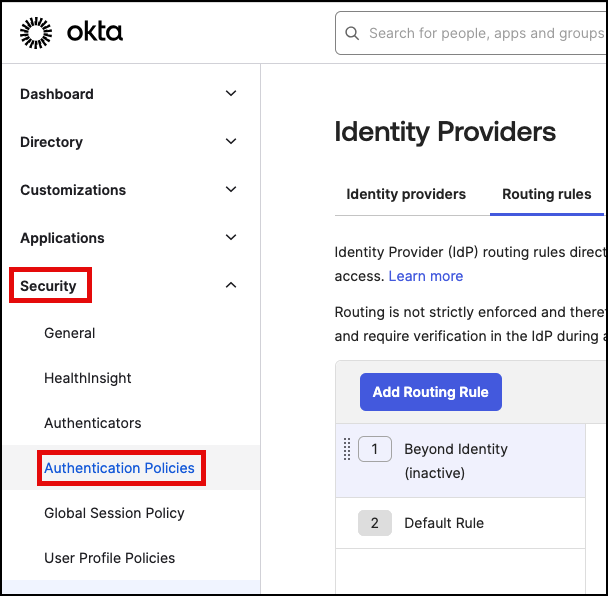The image size is (608, 596).
Task: Click the search magnifier icon
Action: 352,34
